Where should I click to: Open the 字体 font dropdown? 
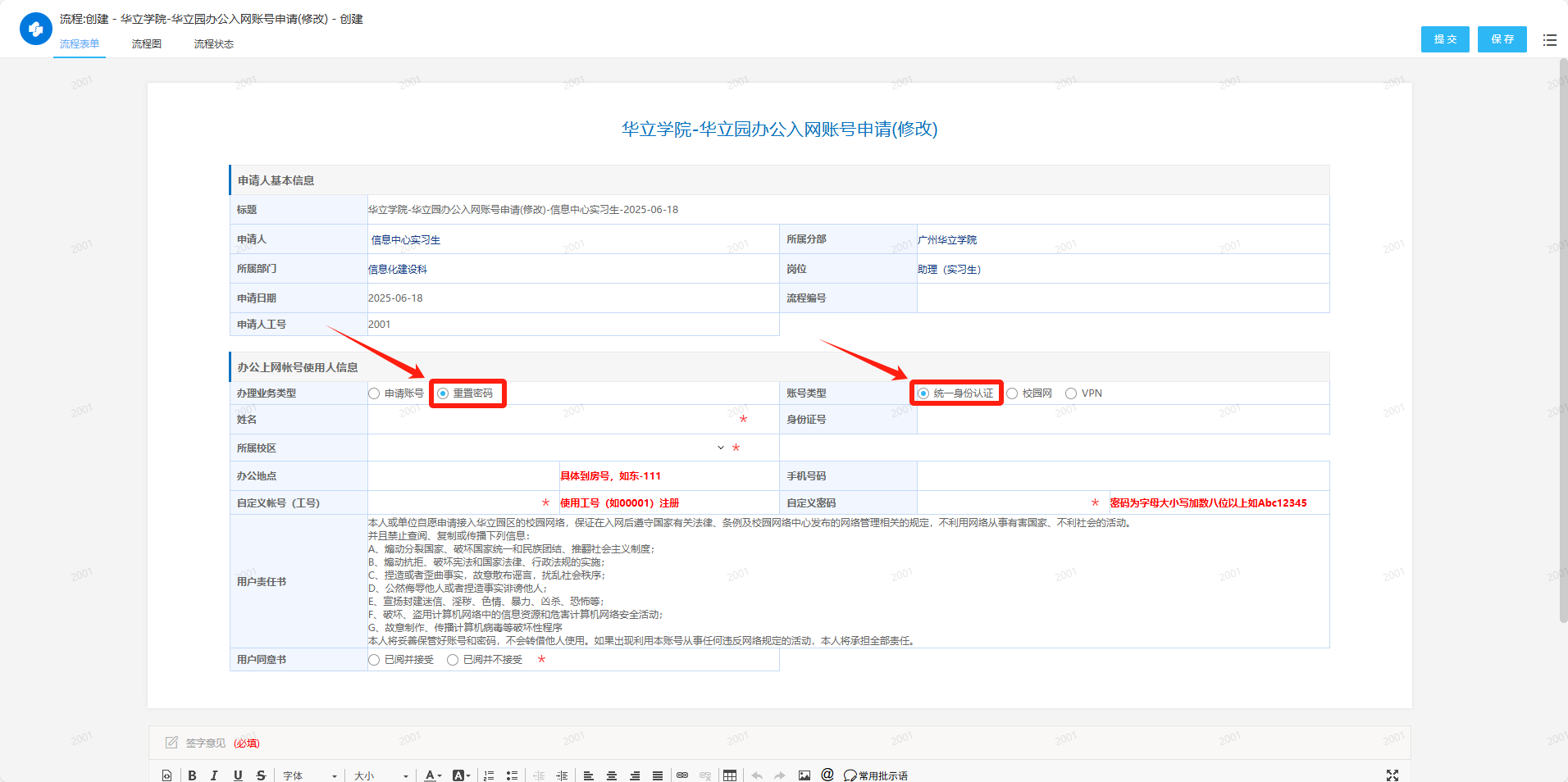coord(310,775)
